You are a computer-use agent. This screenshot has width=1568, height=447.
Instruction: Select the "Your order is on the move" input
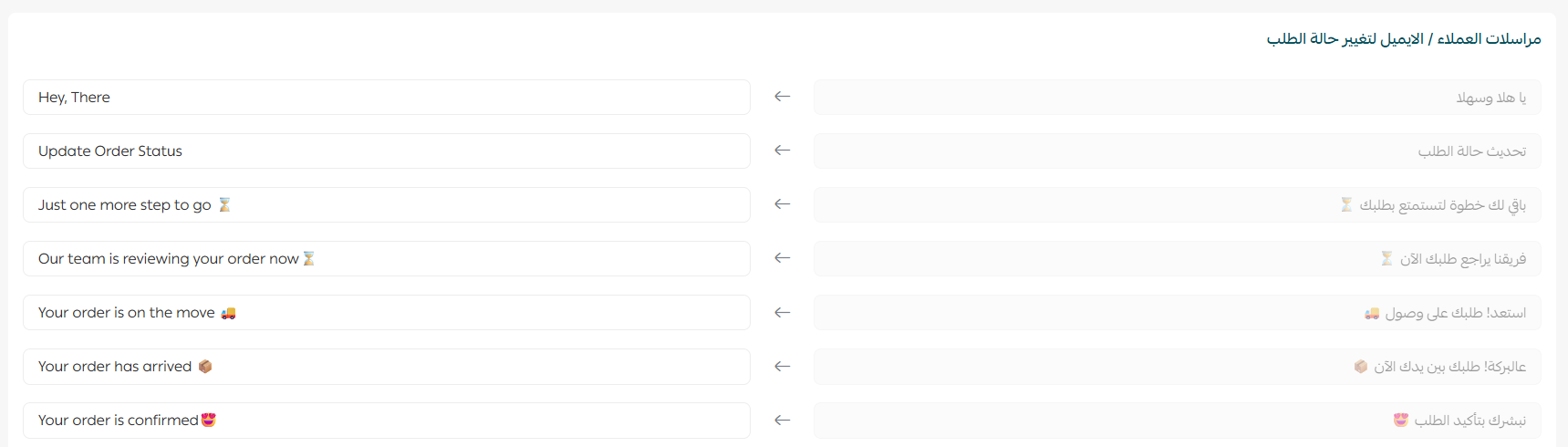click(386, 312)
